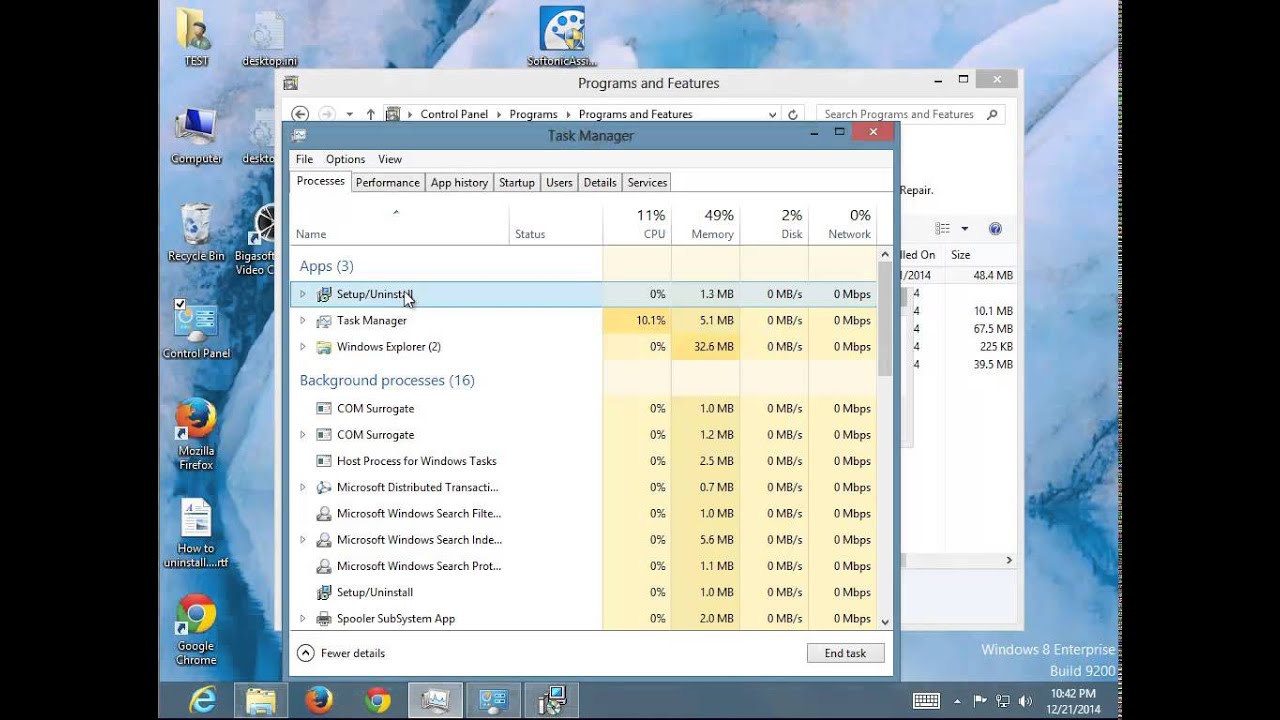Expand the Windows Explorer (2) entry
1280x720 pixels.
[303, 347]
